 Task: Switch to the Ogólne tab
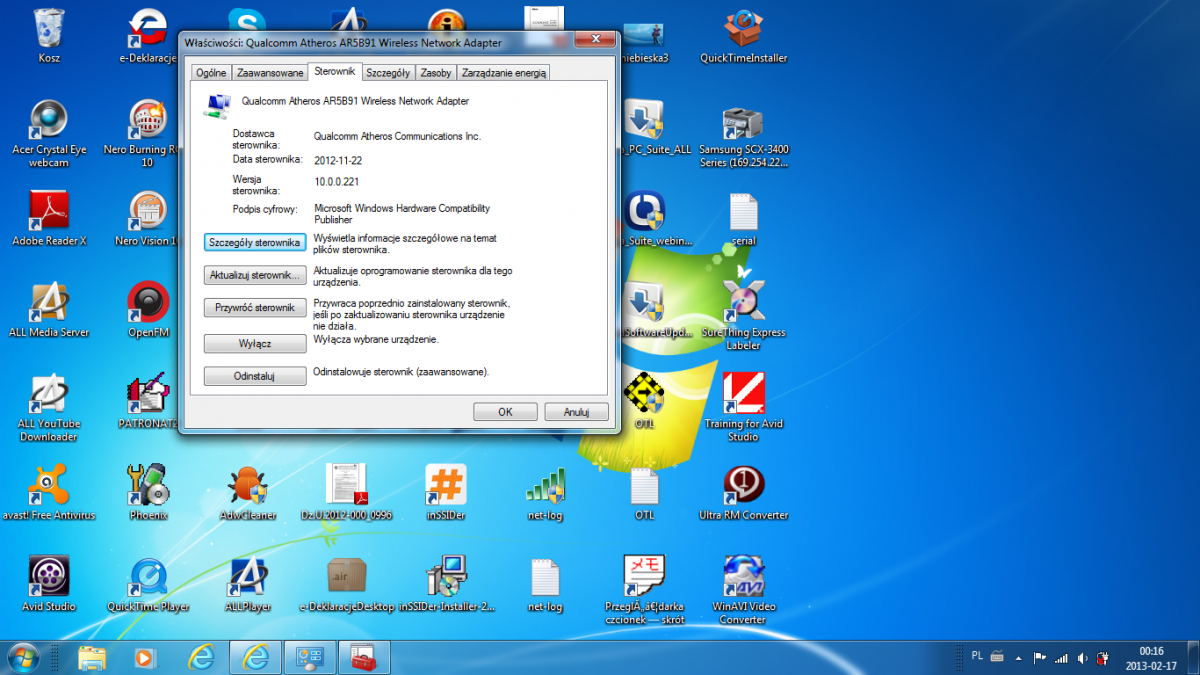point(211,73)
